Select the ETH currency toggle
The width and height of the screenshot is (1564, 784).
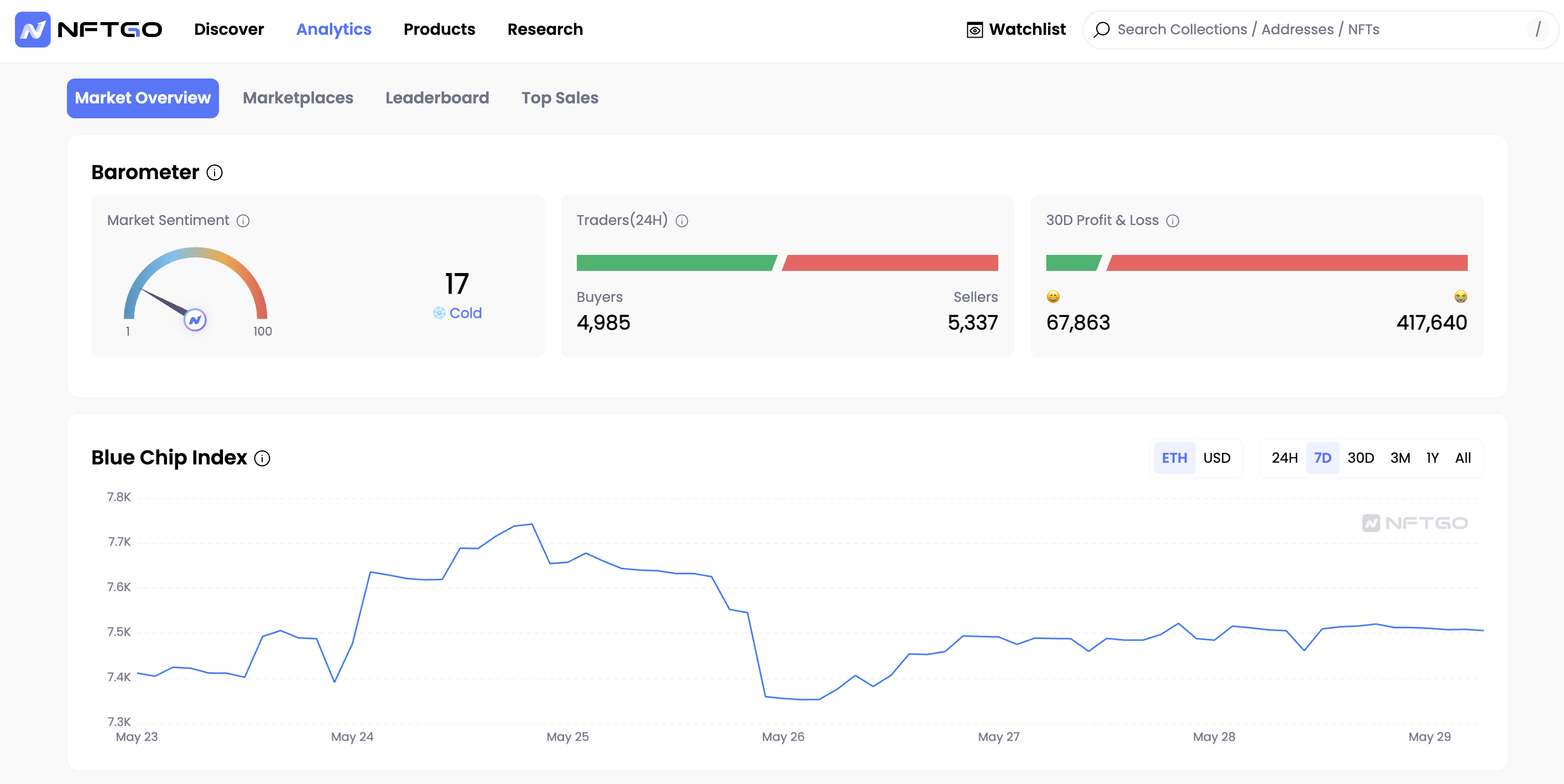click(x=1174, y=458)
